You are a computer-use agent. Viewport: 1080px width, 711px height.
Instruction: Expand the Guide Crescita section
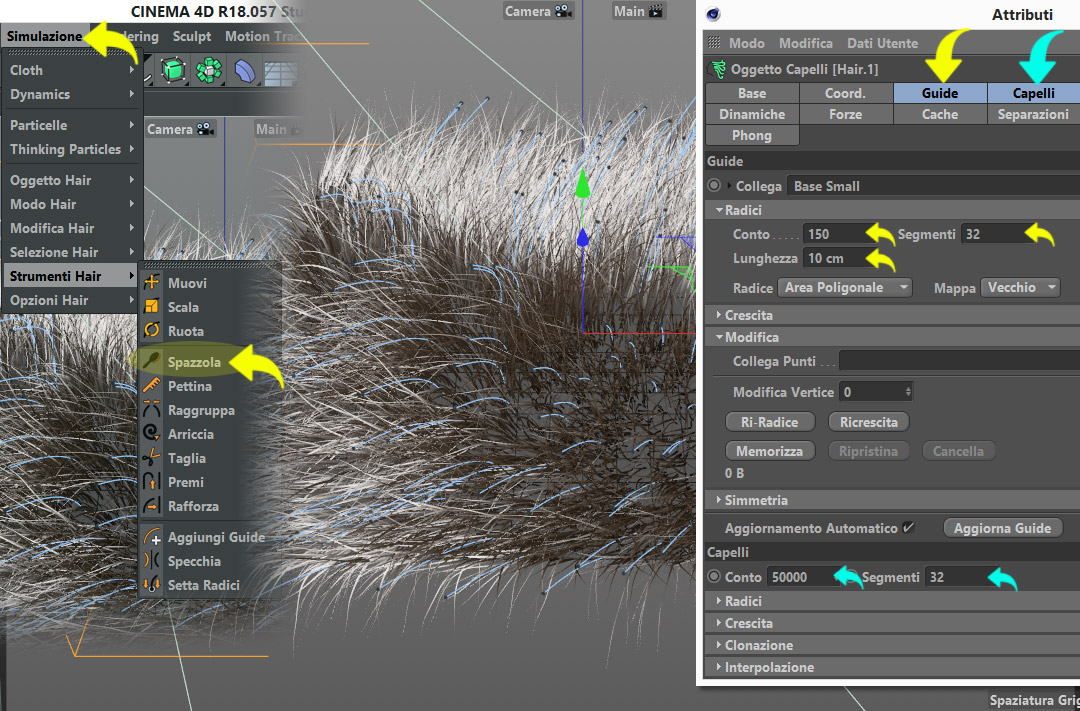pos(719,315)
